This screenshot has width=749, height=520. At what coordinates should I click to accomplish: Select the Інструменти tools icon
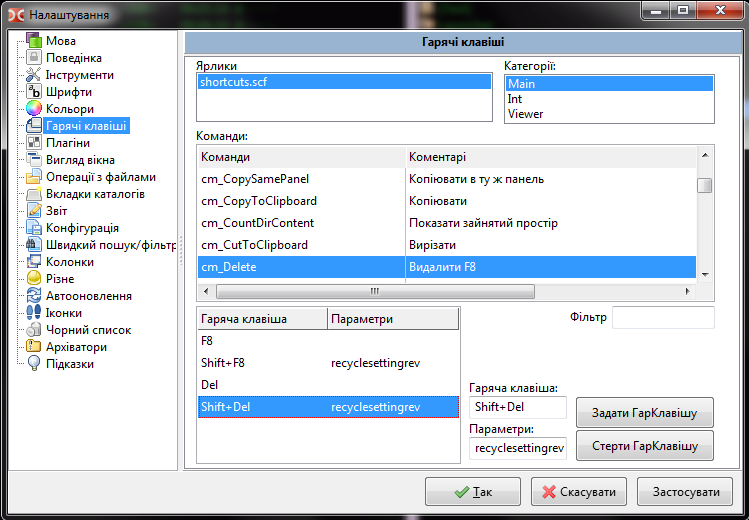34,75
